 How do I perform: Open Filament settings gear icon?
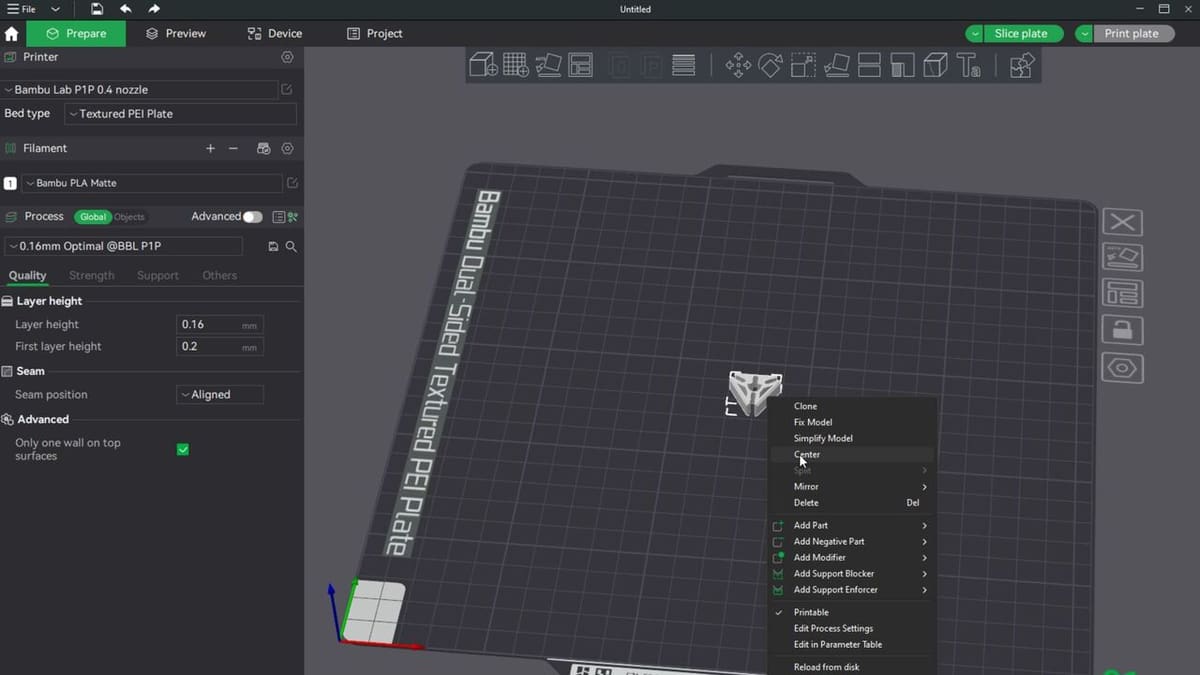pos(288,148)
